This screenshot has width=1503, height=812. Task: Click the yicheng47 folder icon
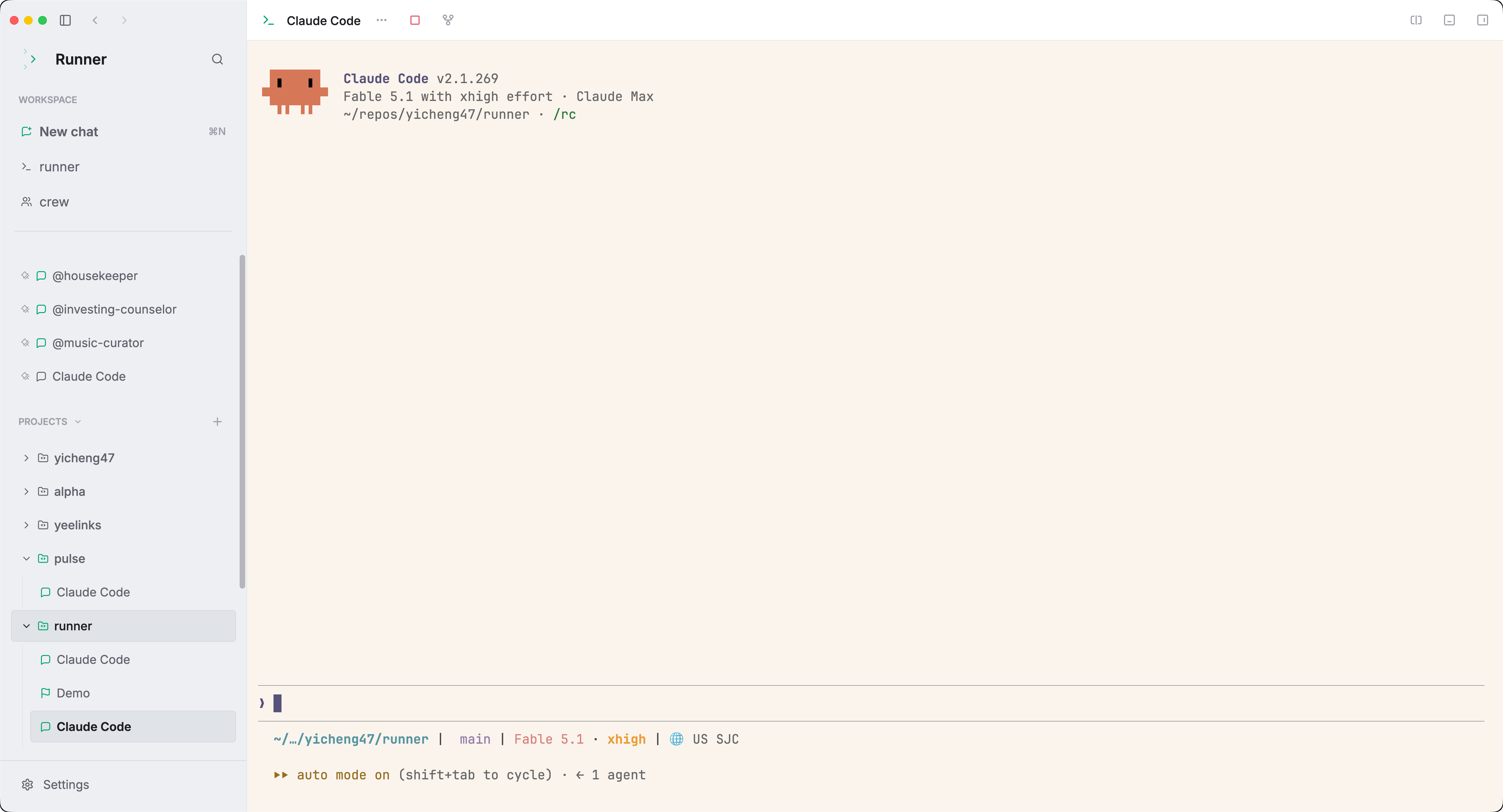[x=43, y=458]
